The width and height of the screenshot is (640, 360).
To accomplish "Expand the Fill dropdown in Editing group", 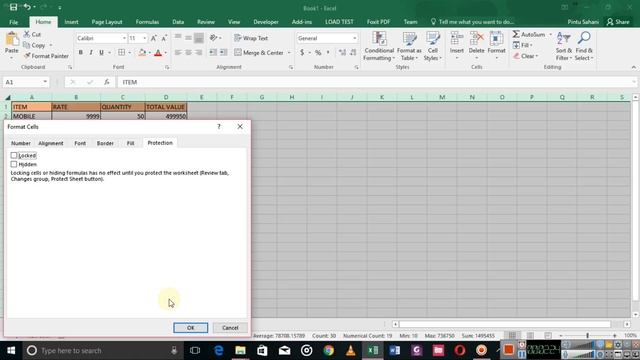I will [531, 45].
